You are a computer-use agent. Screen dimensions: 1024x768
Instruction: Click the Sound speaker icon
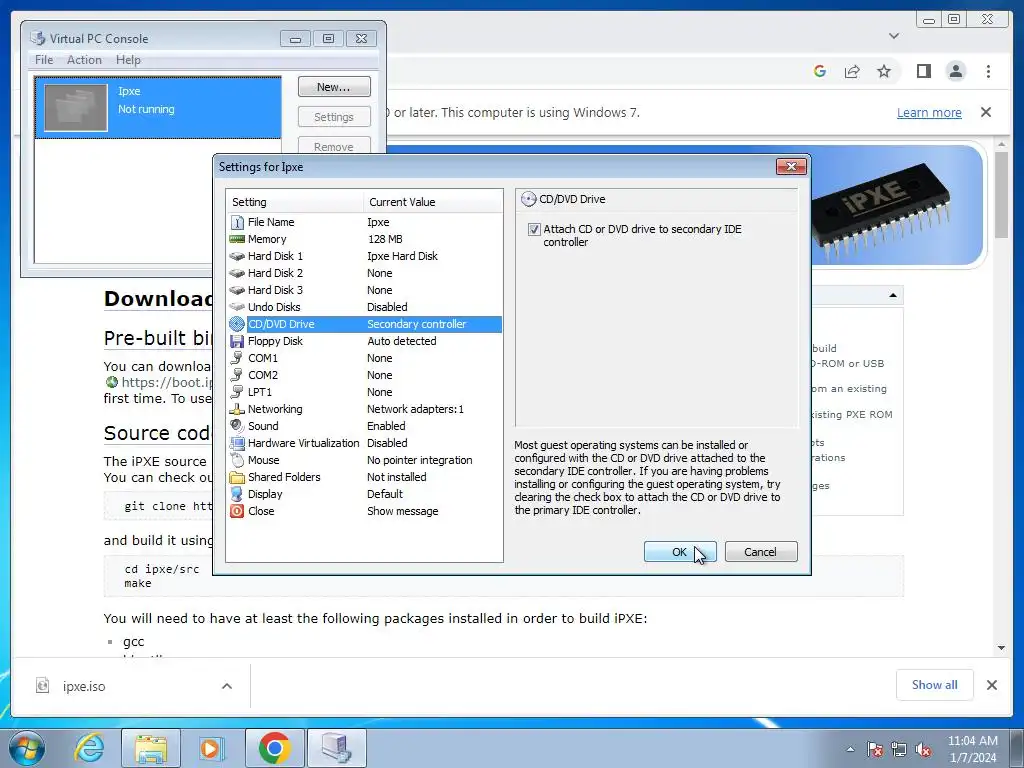pyautogui.click(x=237, y=426)
